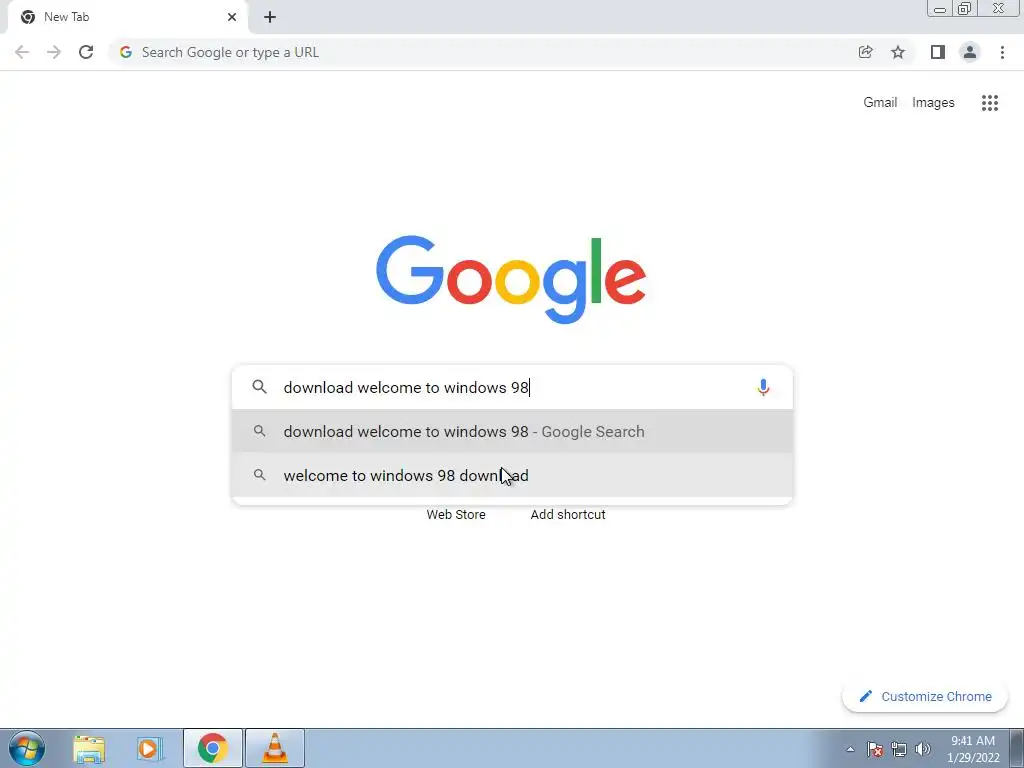Image resolution: width=1024 pixels, height=768 pixels.
Task: Go back using the browser back arrow
Action: 22,52
